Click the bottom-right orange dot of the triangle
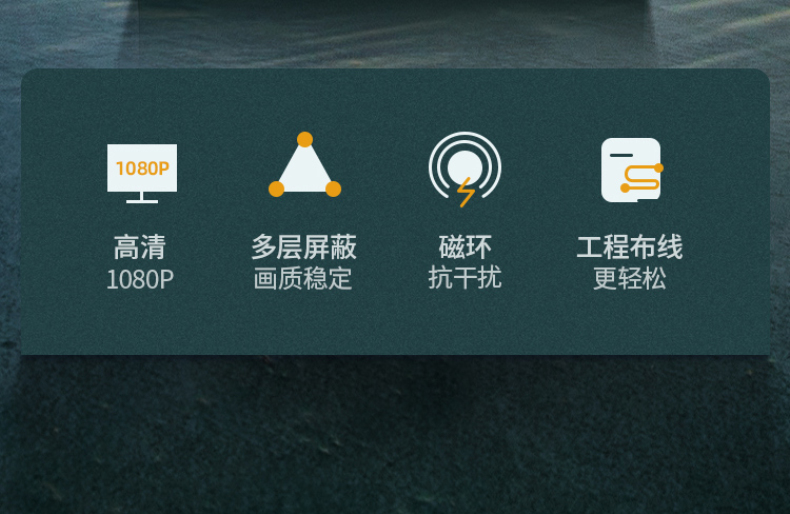The height and width of the screenshot is (514, 790). coord(333,189)
